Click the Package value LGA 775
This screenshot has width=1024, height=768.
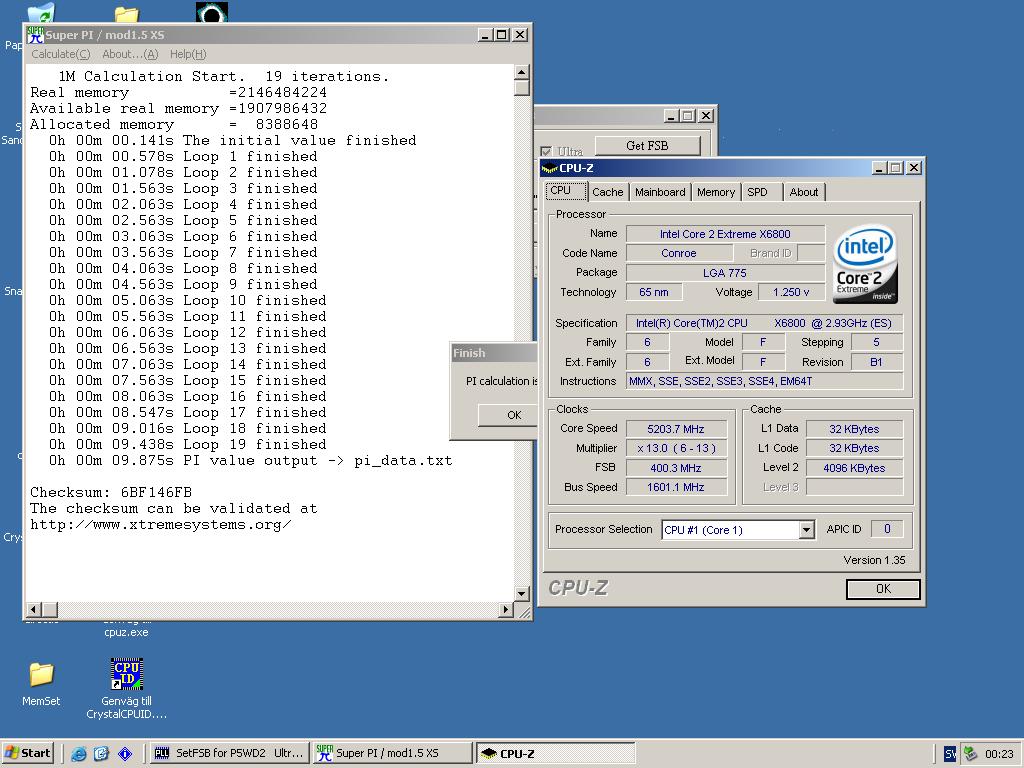click(x=725, y=272)
